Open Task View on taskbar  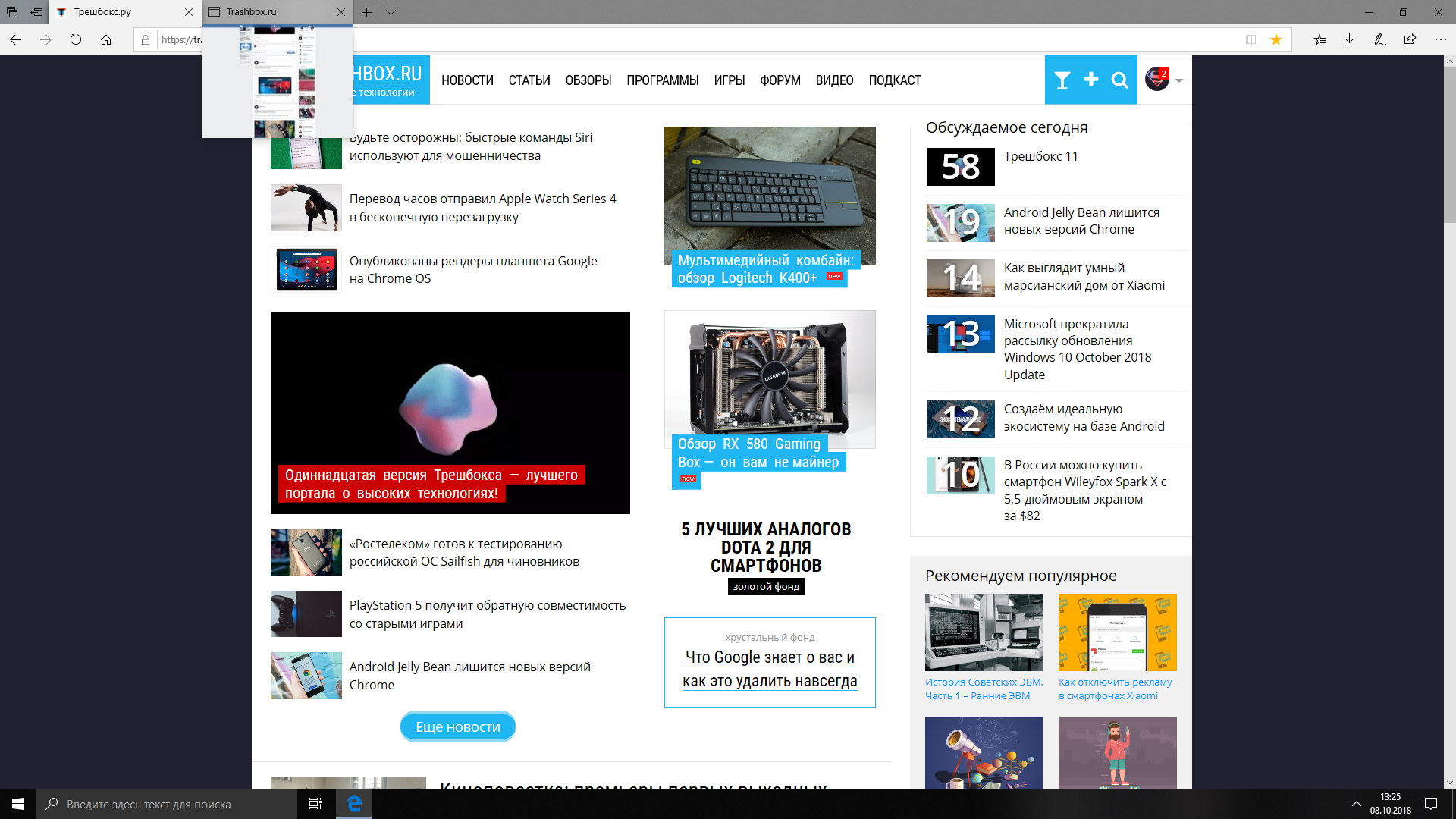coord(315,804)
